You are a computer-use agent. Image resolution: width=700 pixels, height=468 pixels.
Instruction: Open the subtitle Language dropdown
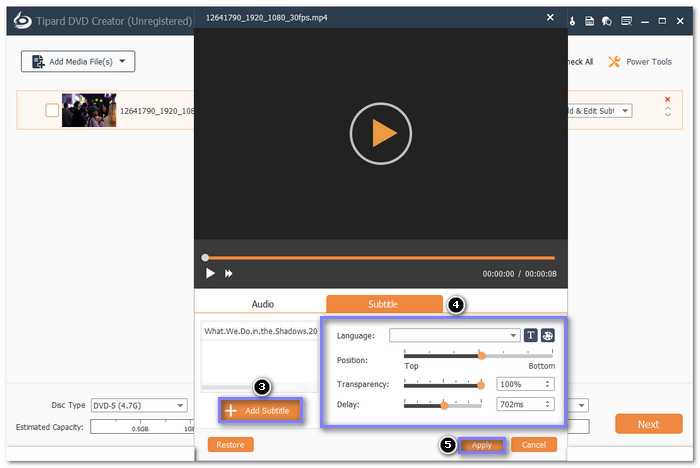coord(454,335)
